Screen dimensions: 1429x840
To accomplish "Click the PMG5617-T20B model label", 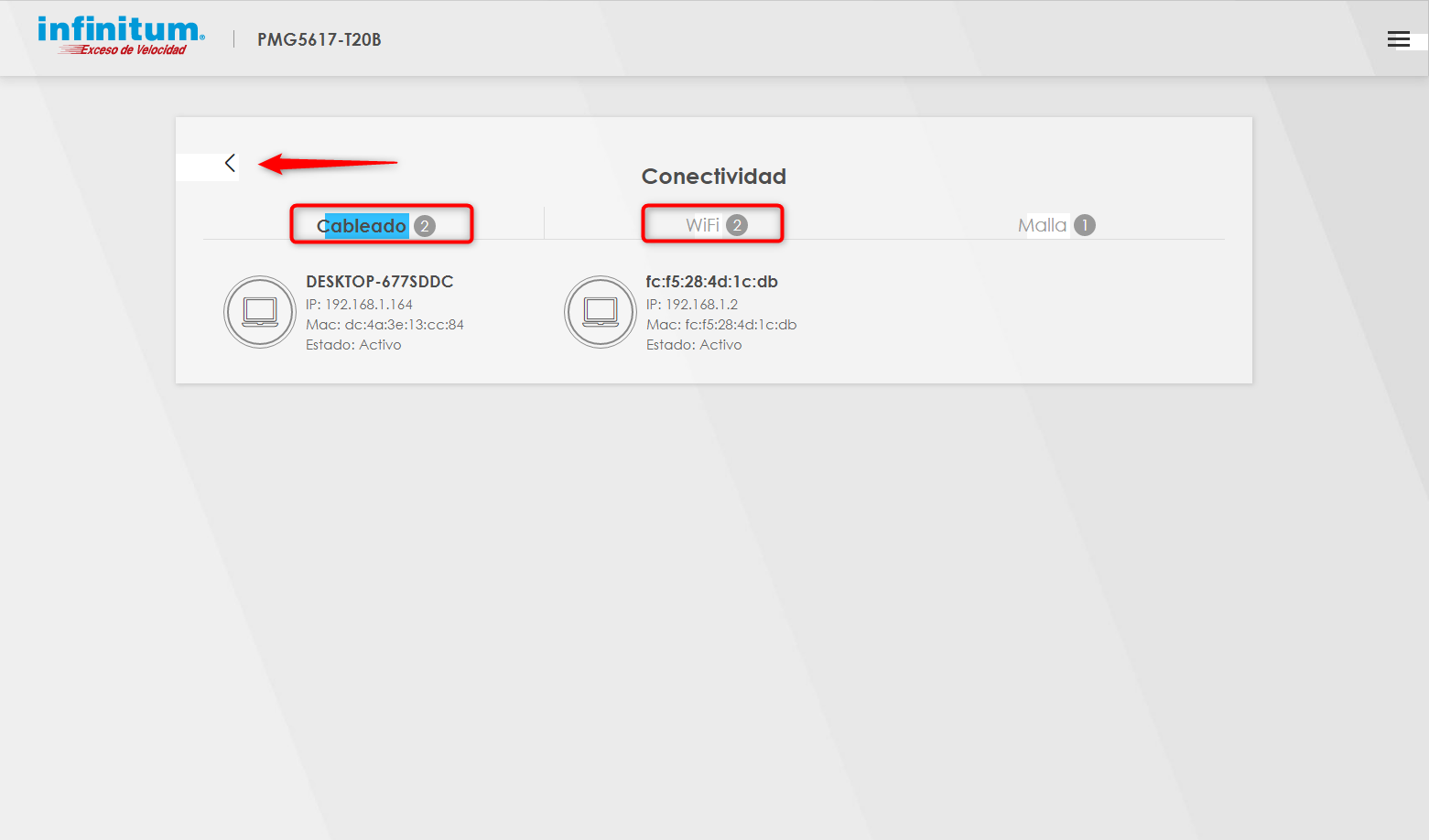I will tap(319, 39).
